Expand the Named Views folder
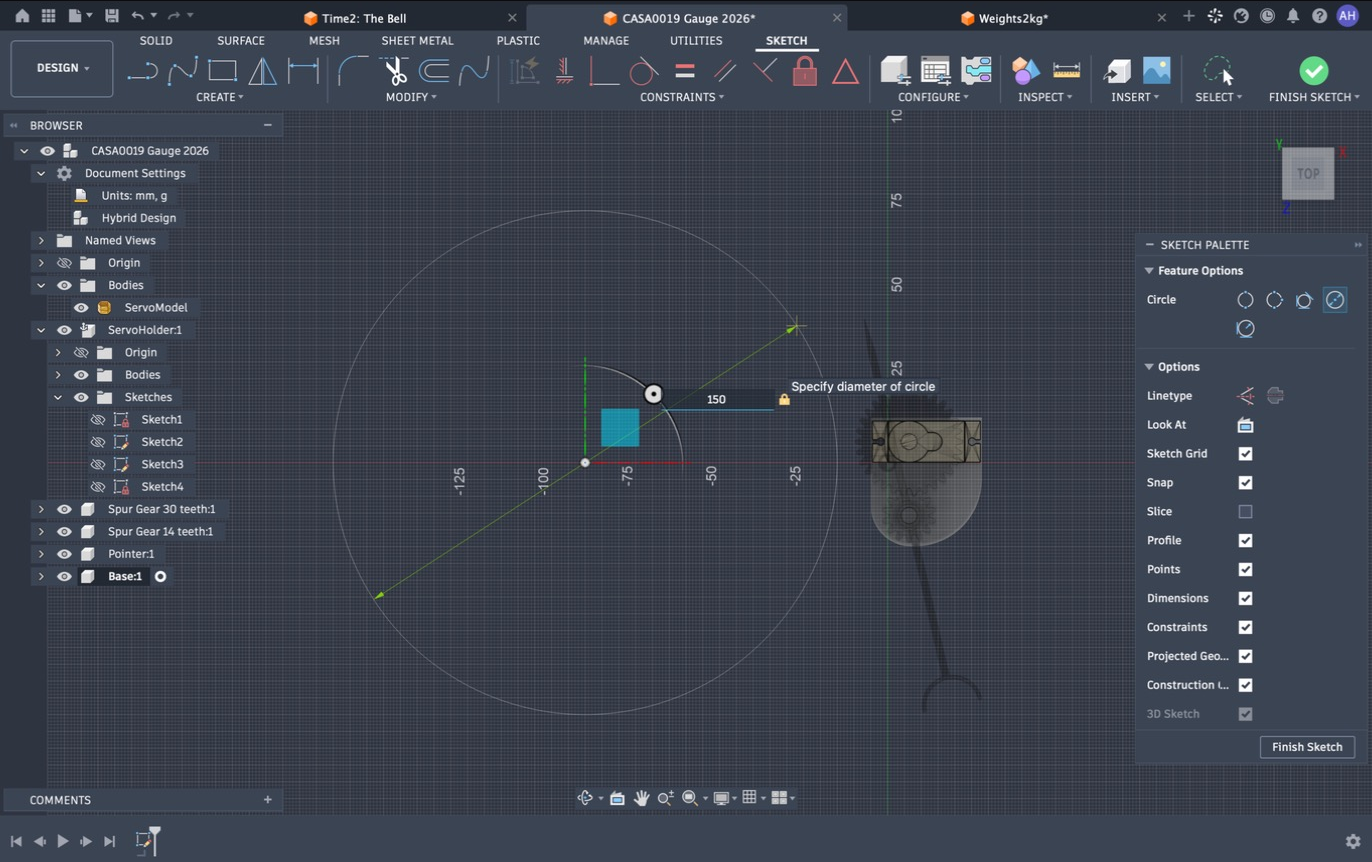This screenshot has width=1372, height=862. coord(41,241)
